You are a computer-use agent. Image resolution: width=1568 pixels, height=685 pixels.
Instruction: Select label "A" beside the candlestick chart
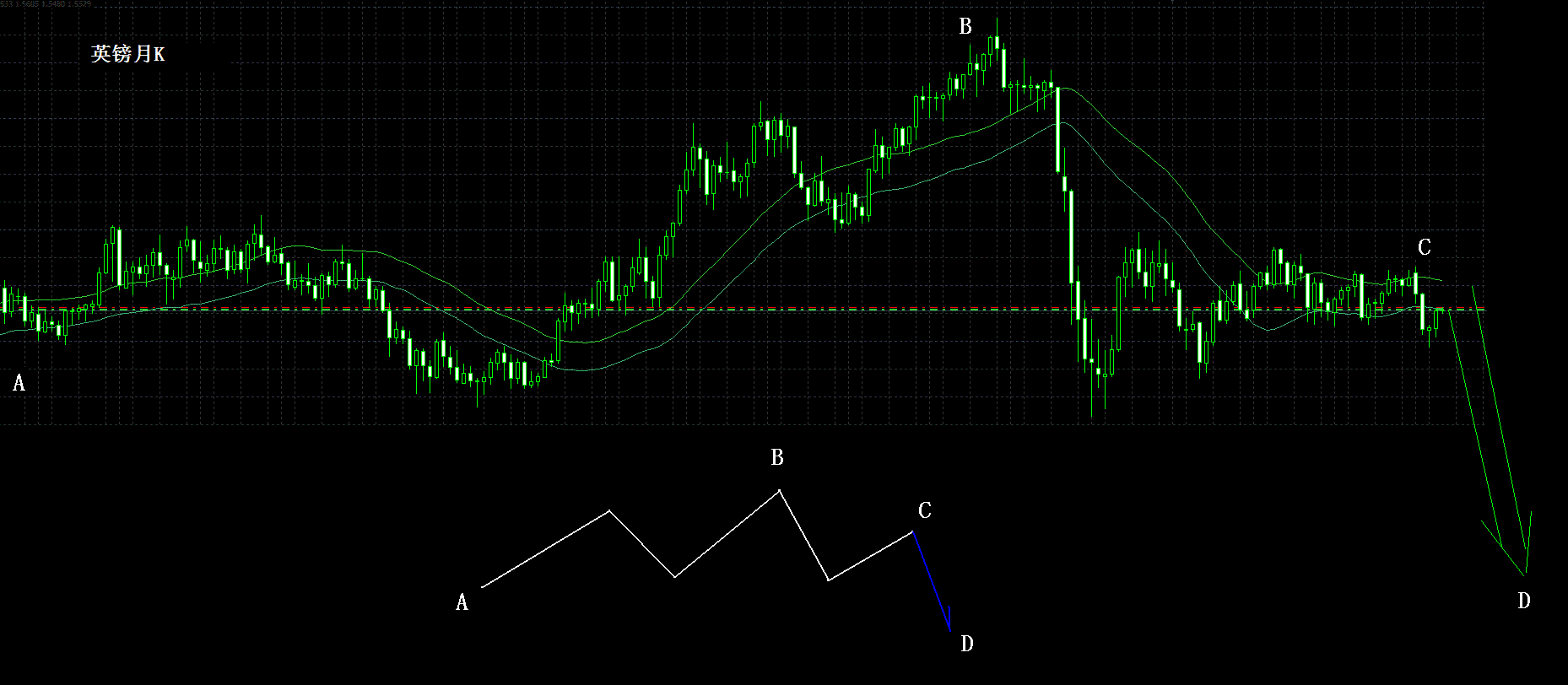coord(19,383)
